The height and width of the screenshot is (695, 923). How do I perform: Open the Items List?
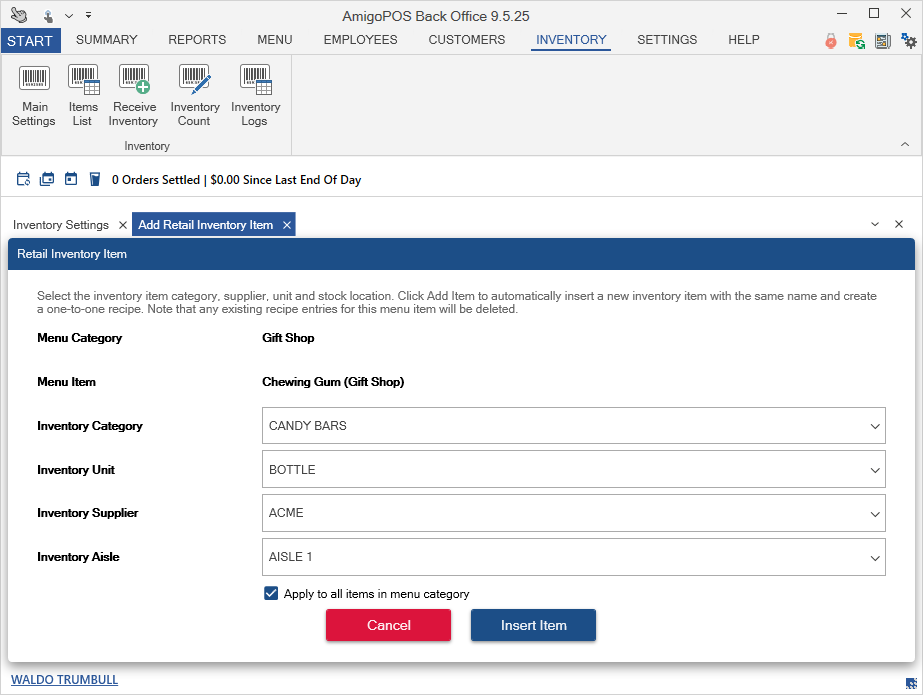pyautogui.click(x=83, y=96)
